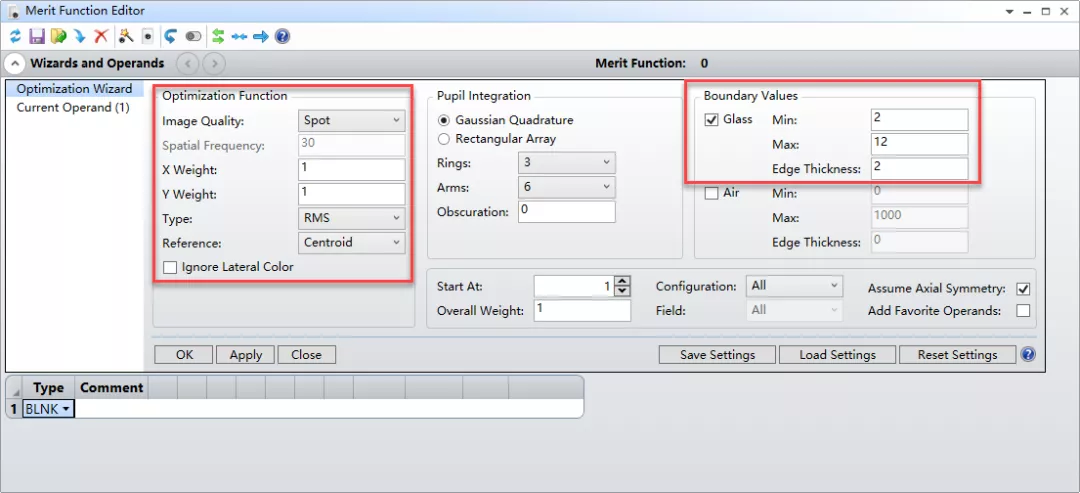
Task: Click the Overall Weight input field
Action: click(583, 310)
